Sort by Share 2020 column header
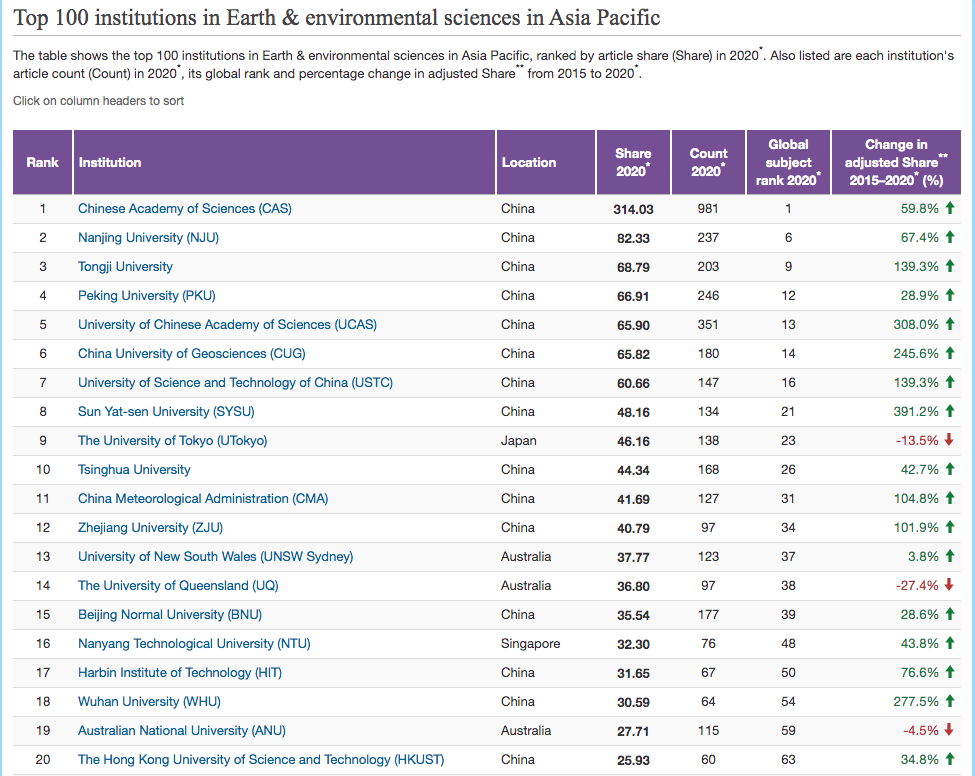Image resolution: width=975 pixels, height=776 pixels. tap(633, 162)
